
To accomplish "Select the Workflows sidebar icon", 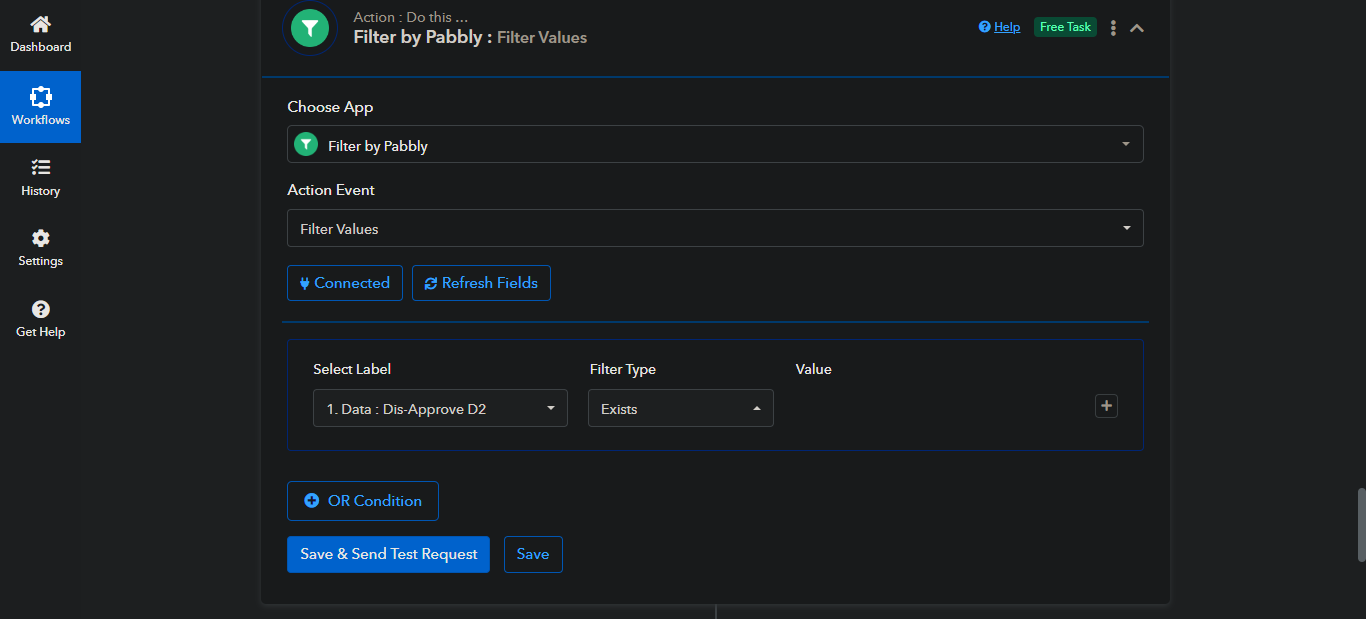I will [x=40, y=96].
